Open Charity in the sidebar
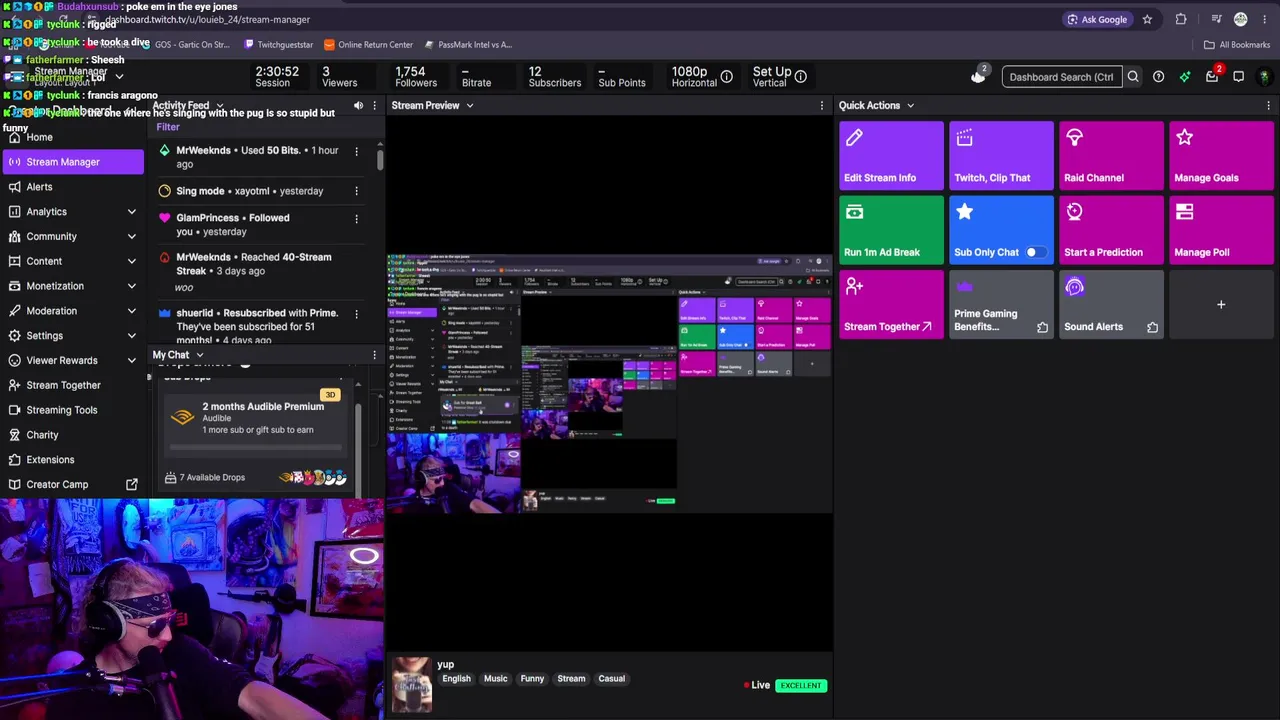Image resolution: width=1280 pixels, height=720 pixels. pos(73,435)
